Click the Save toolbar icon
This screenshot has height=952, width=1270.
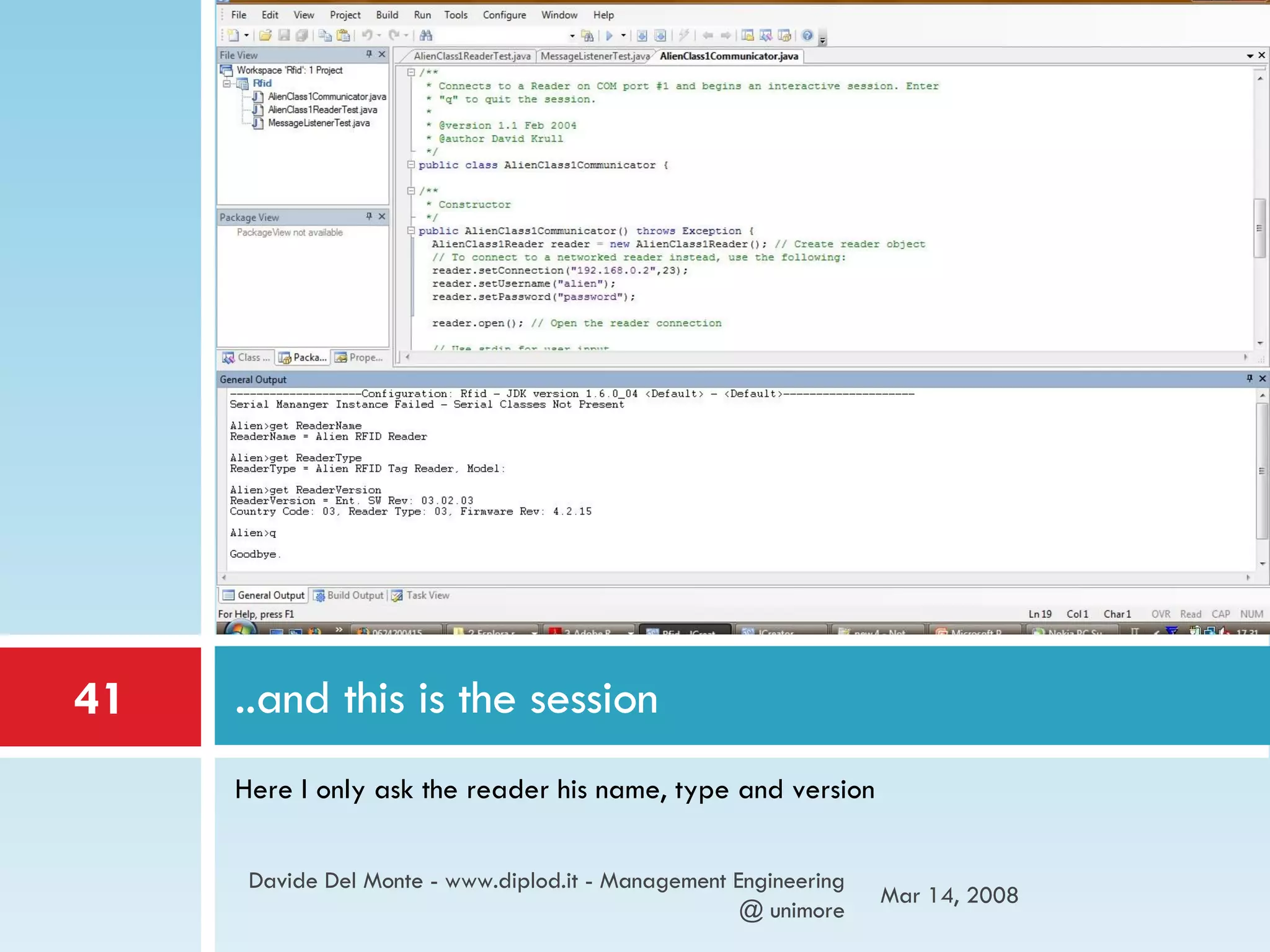pyautogui.click(x=284, y=35)
